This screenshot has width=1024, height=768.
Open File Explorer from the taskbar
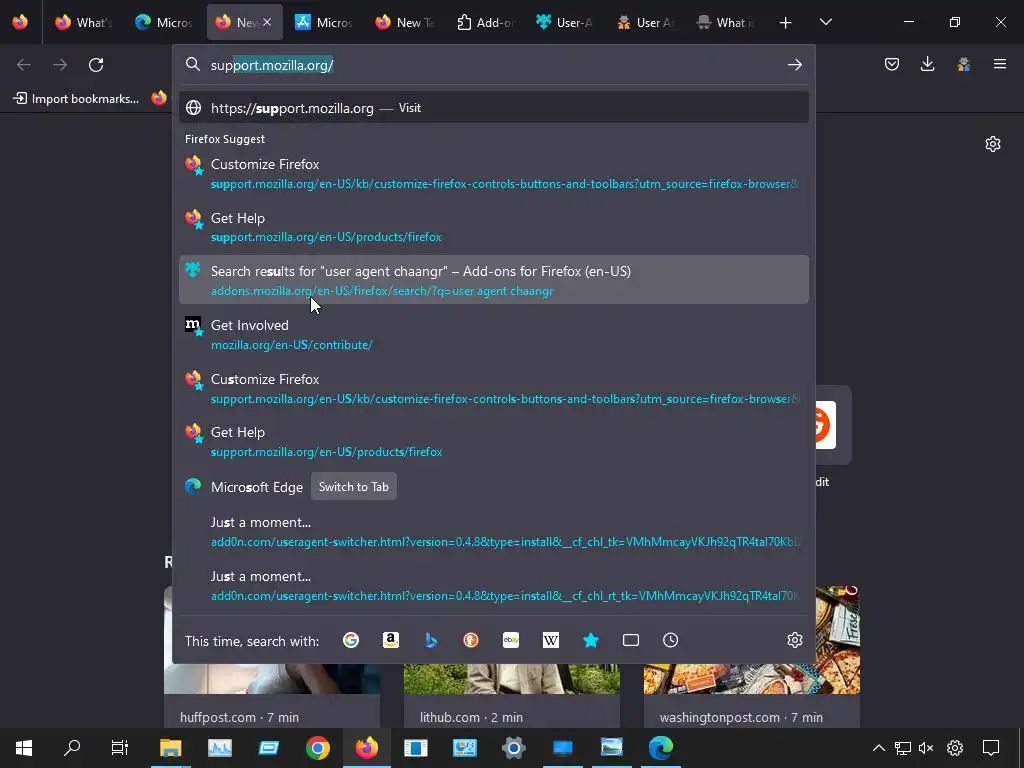coord(170,748)
